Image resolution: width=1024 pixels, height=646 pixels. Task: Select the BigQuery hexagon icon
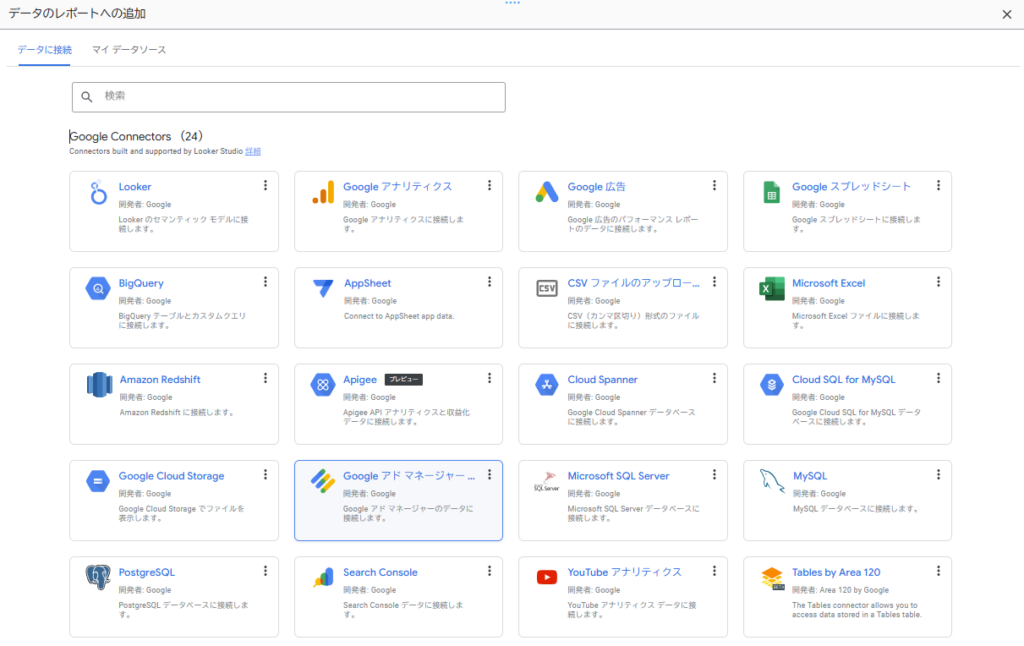coord(98,289)
